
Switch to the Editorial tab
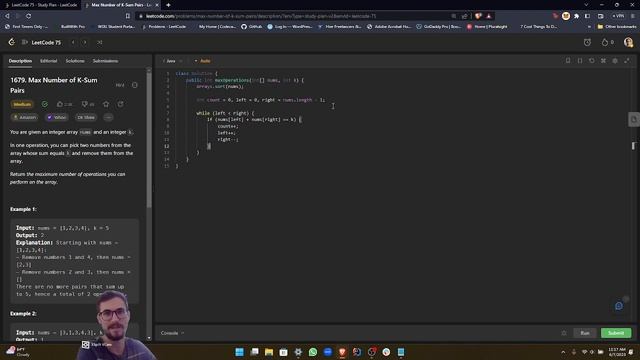coord(49,61)
